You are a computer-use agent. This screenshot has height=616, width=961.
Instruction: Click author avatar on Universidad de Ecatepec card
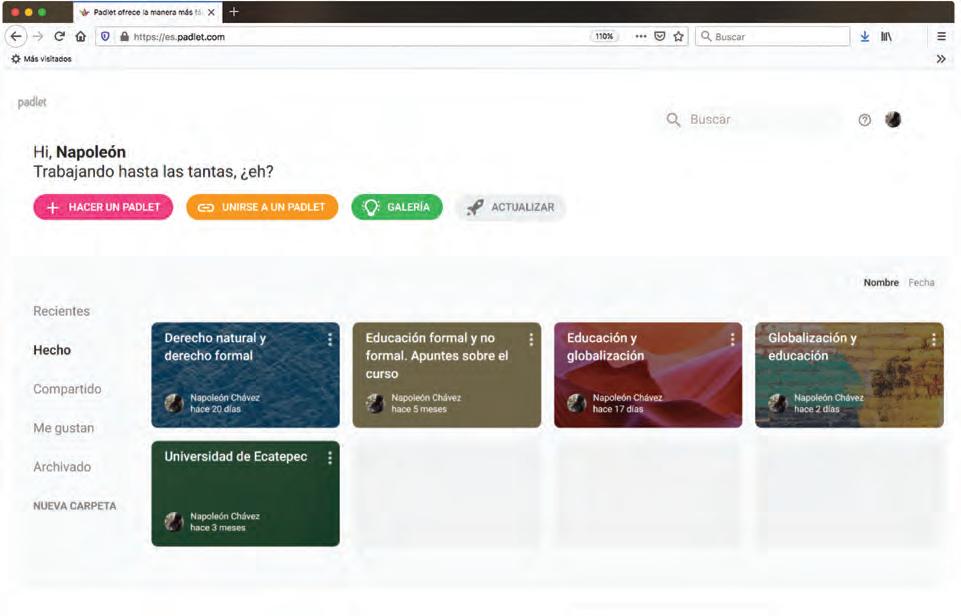point(174,522)
